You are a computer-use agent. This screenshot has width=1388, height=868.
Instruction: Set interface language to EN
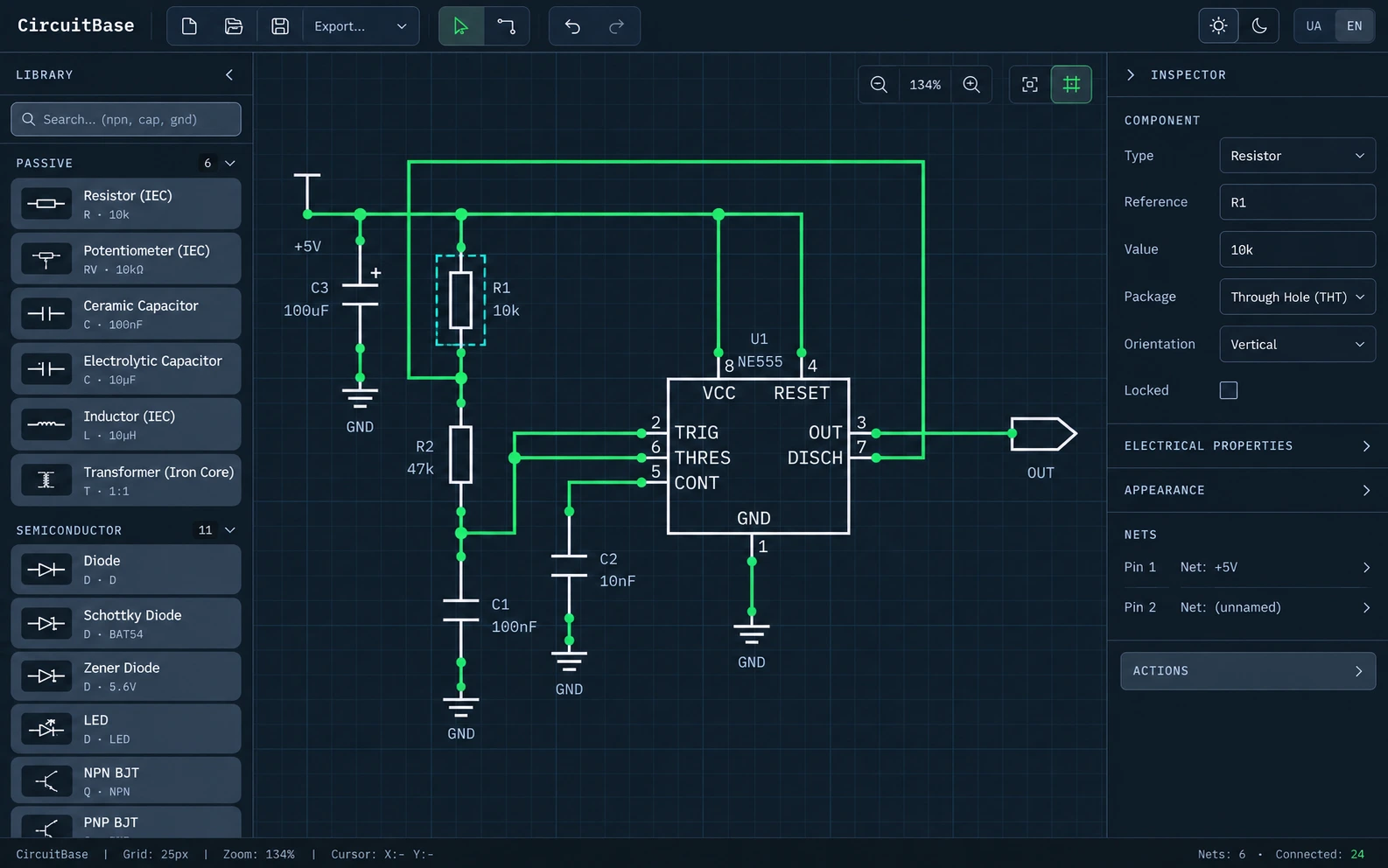pos(1355,26)
